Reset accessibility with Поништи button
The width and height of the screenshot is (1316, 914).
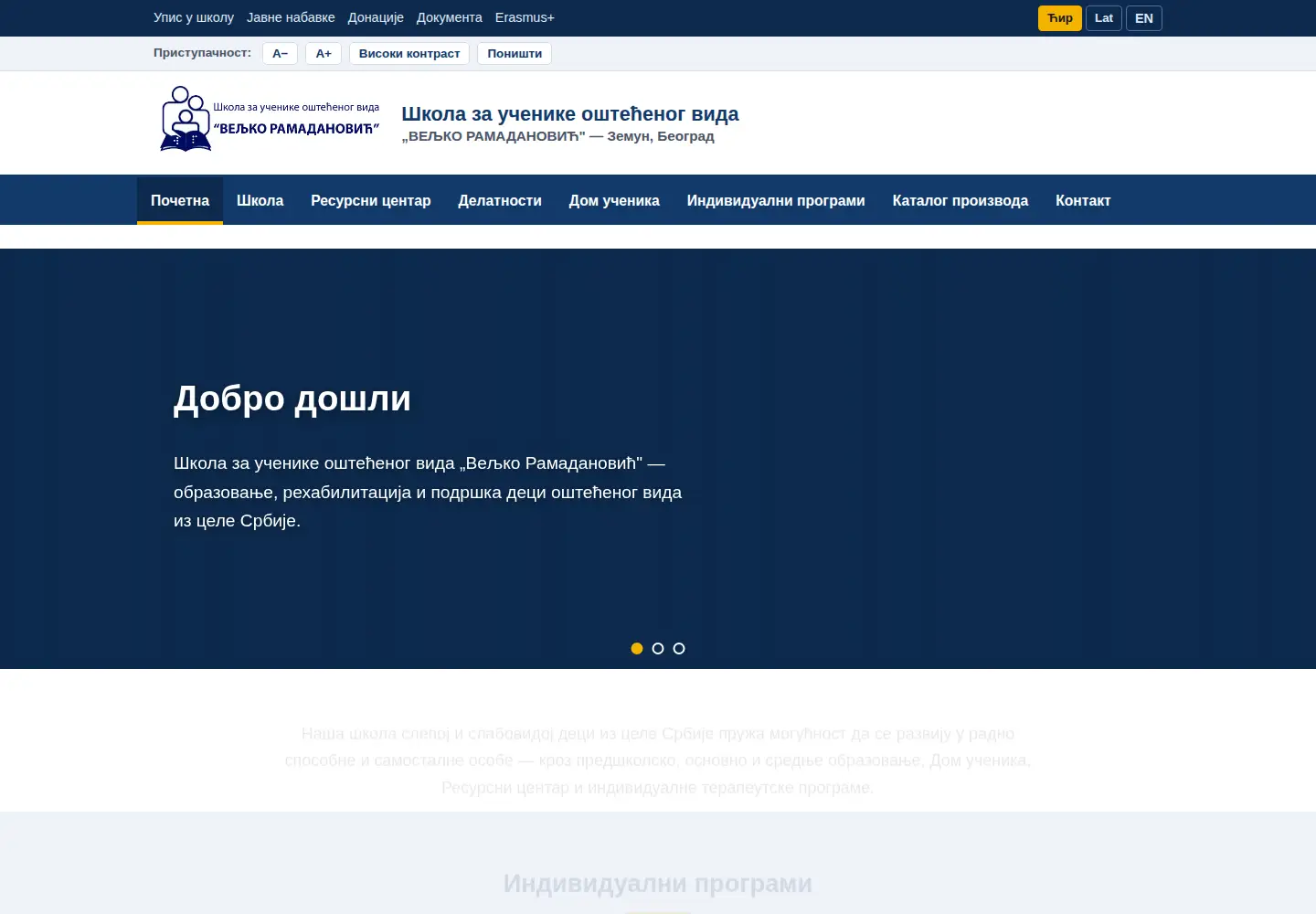515,54
